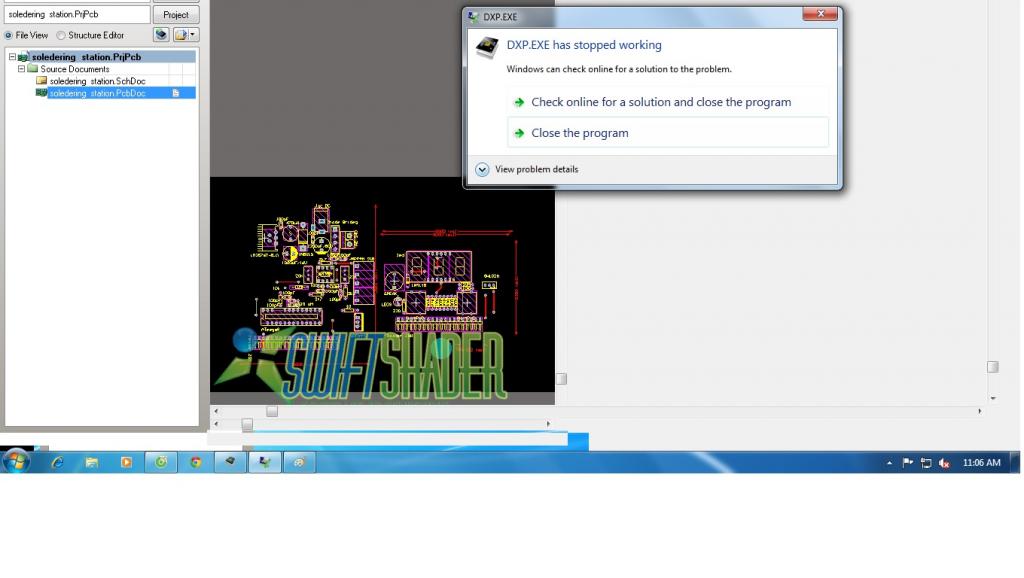Open soledering station.SchDoc in tree

click(x=97, y=81)
